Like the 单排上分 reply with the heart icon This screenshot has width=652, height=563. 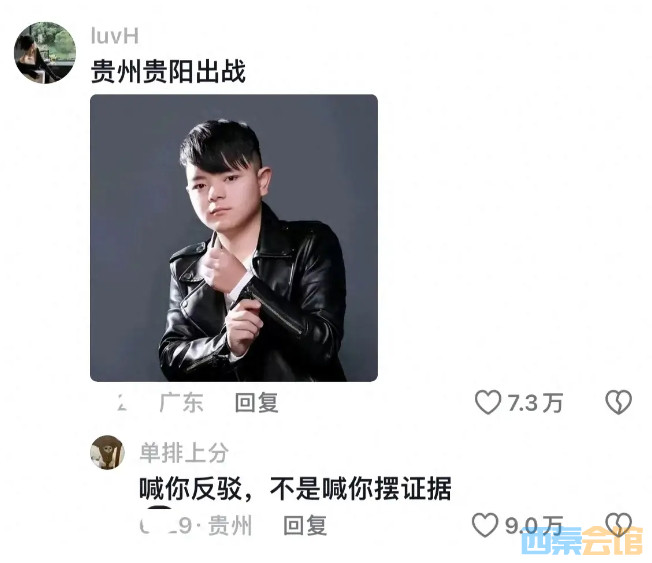(x=485, y=525)
